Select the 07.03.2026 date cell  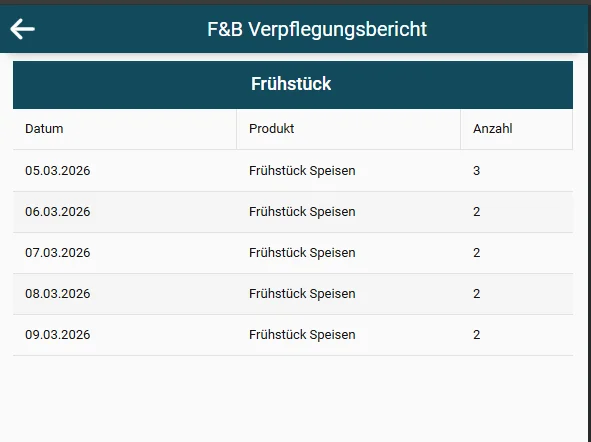(x=58, y=252)
